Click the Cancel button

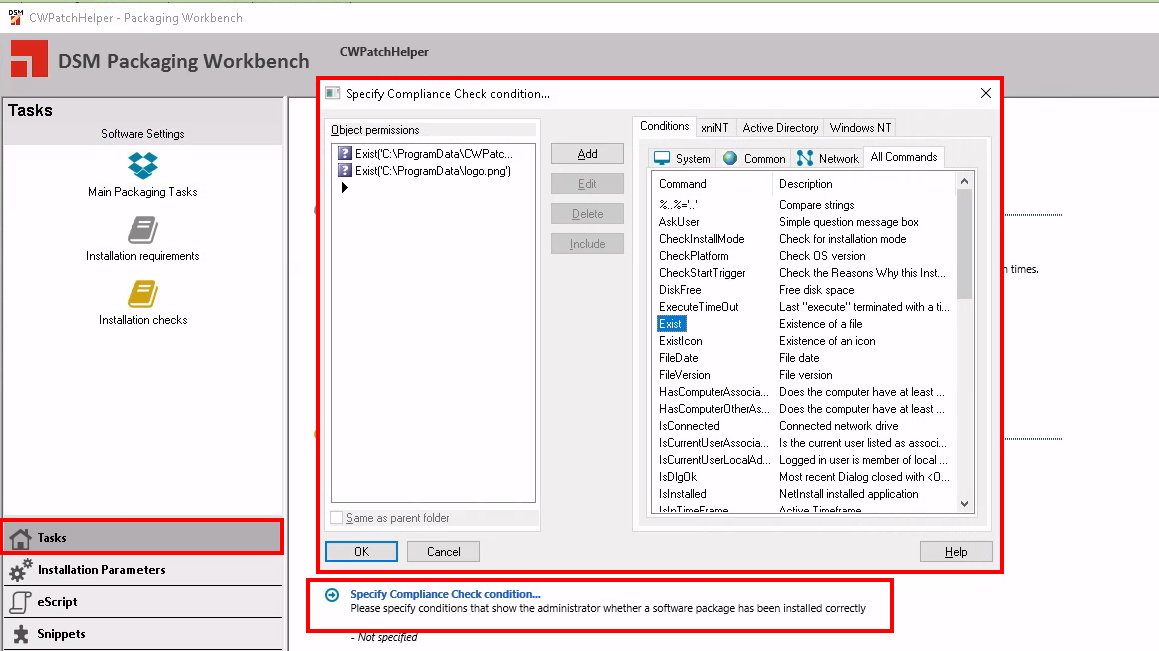pos(443,552)
